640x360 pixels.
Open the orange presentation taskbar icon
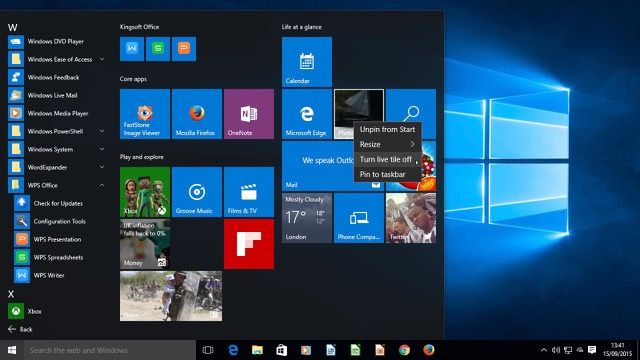pyautogui.click(x=380, y=350)
